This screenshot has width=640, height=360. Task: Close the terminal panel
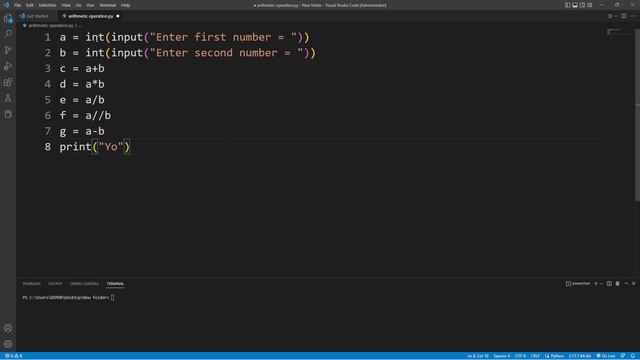pos(633,284)
